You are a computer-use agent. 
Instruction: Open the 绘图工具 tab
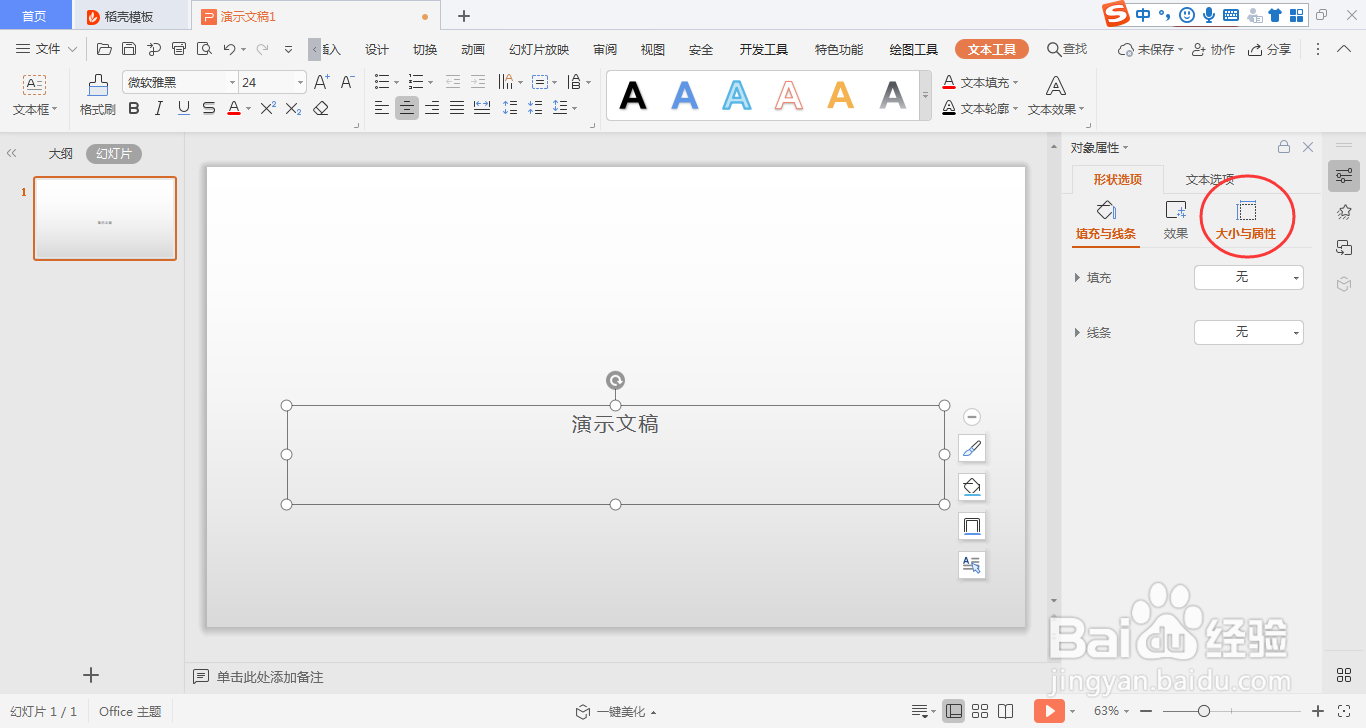914,50
